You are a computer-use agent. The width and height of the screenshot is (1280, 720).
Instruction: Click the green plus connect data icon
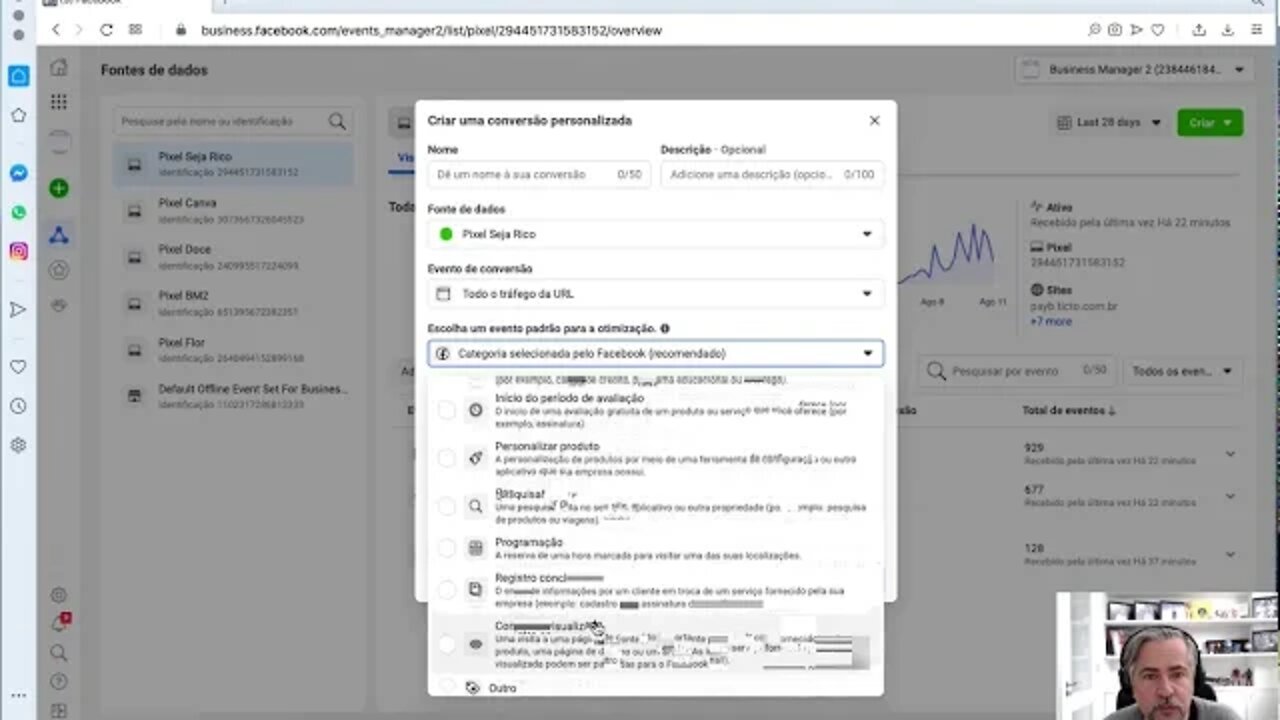pos(59,188)
